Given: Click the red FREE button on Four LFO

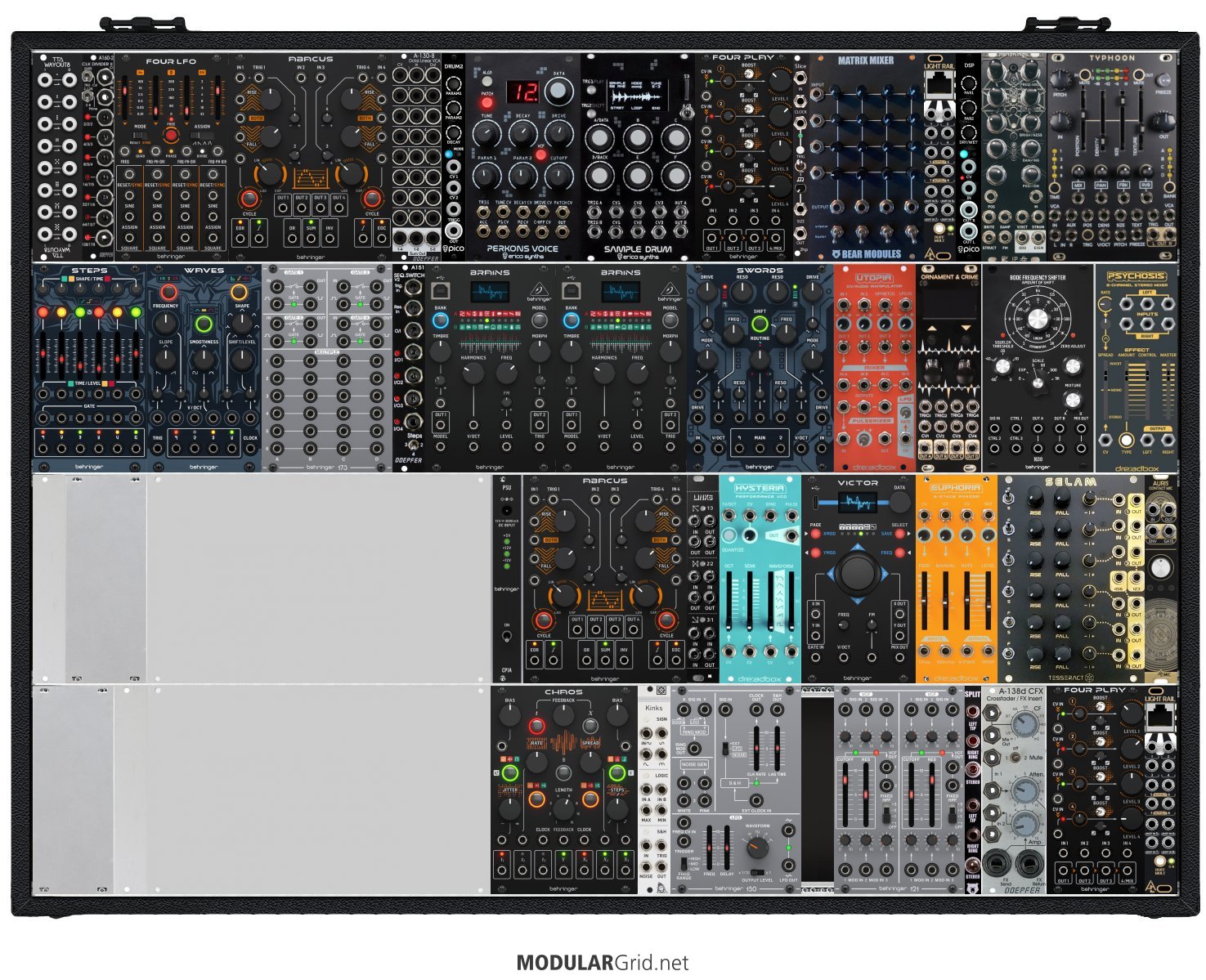Looking at the screenshot, I should coord(171,136).
